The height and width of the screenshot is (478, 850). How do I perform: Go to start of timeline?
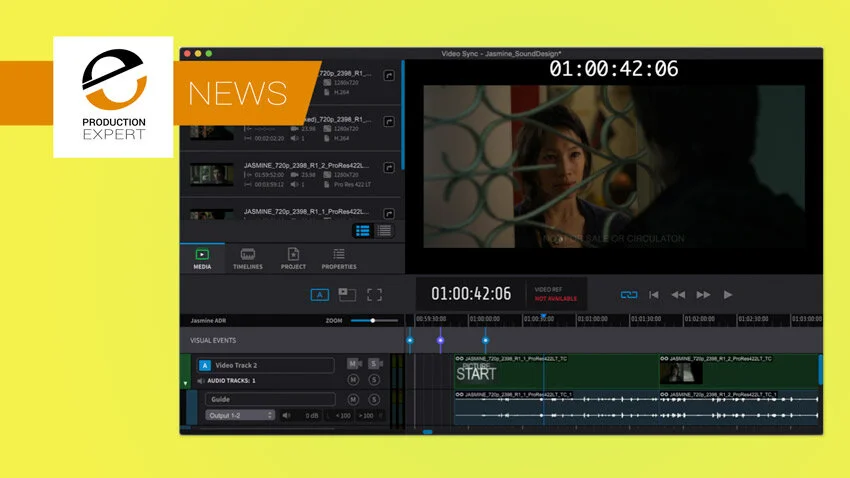[654, 295]
